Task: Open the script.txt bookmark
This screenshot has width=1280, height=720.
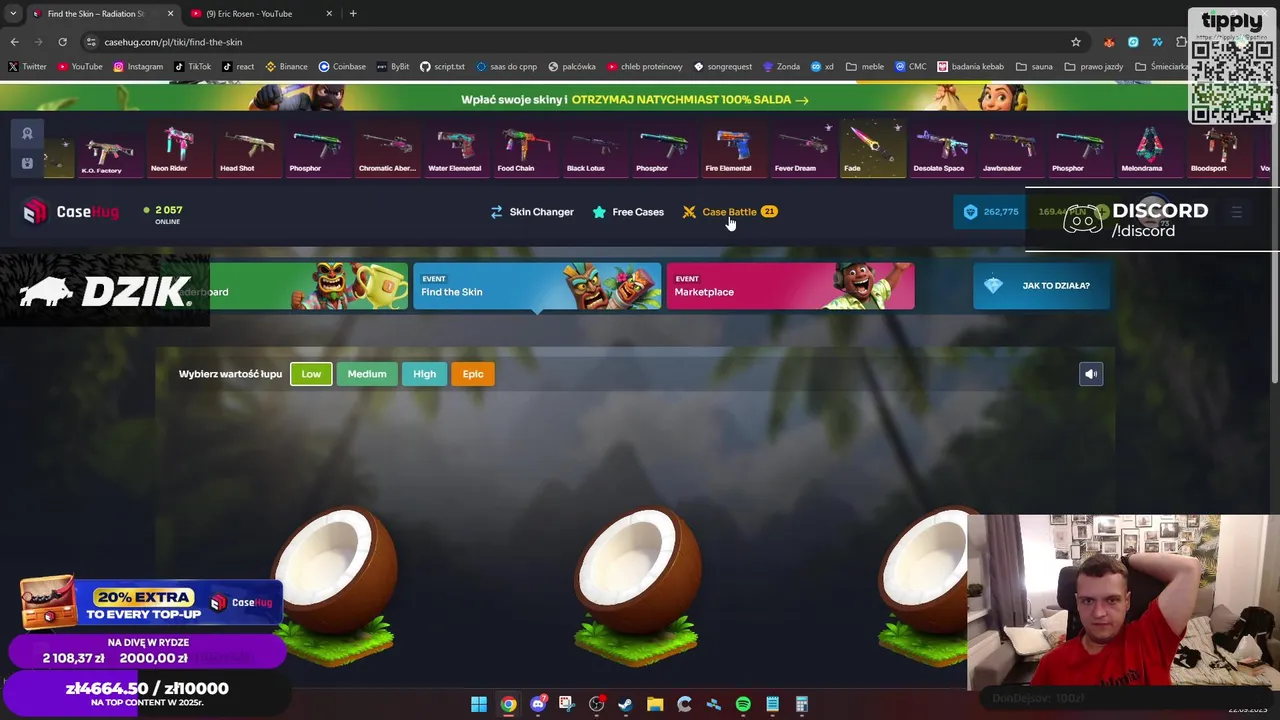Action: tap(442, 67)
